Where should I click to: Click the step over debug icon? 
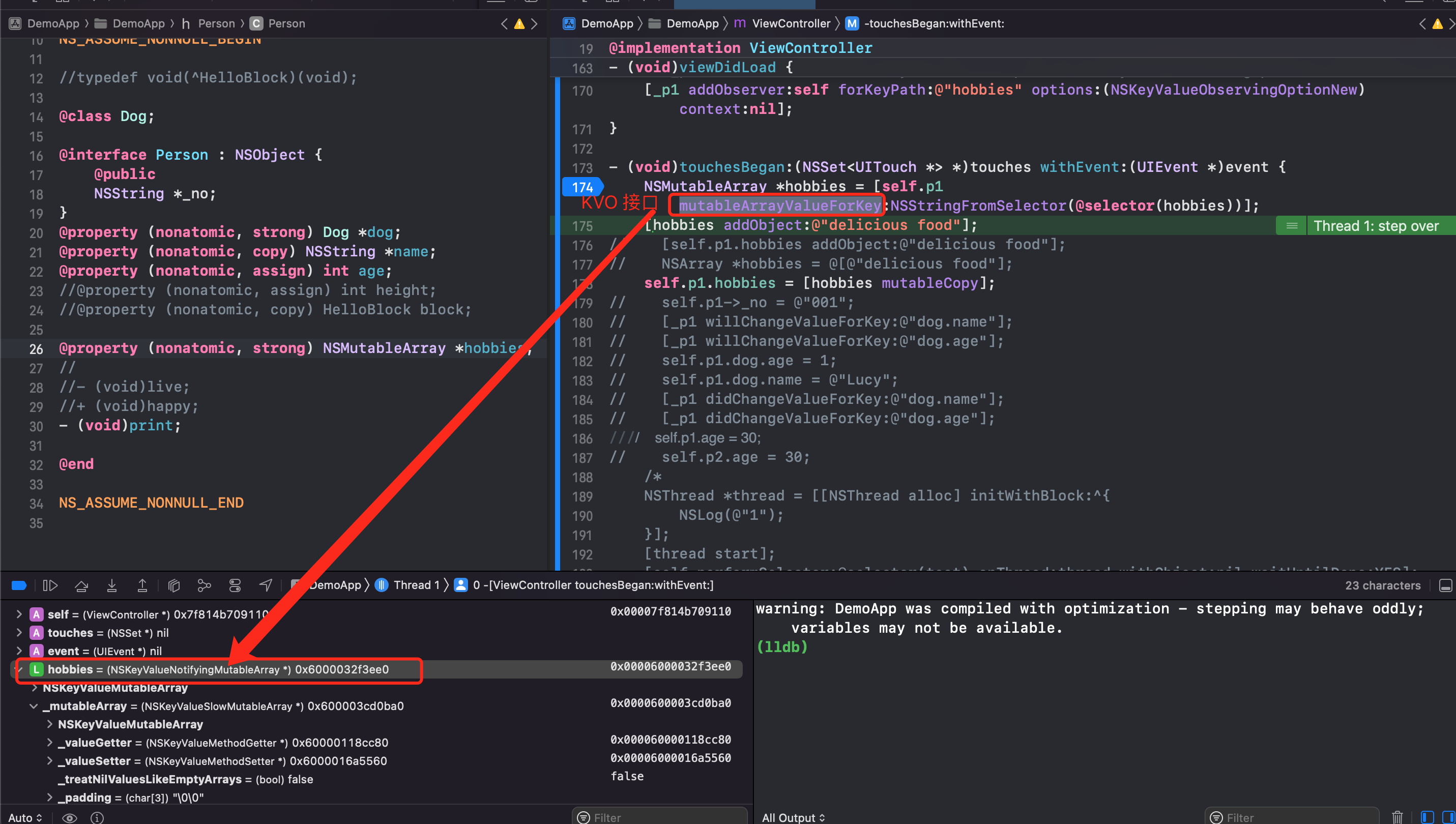pyautogui.click(x=81, y=585)
